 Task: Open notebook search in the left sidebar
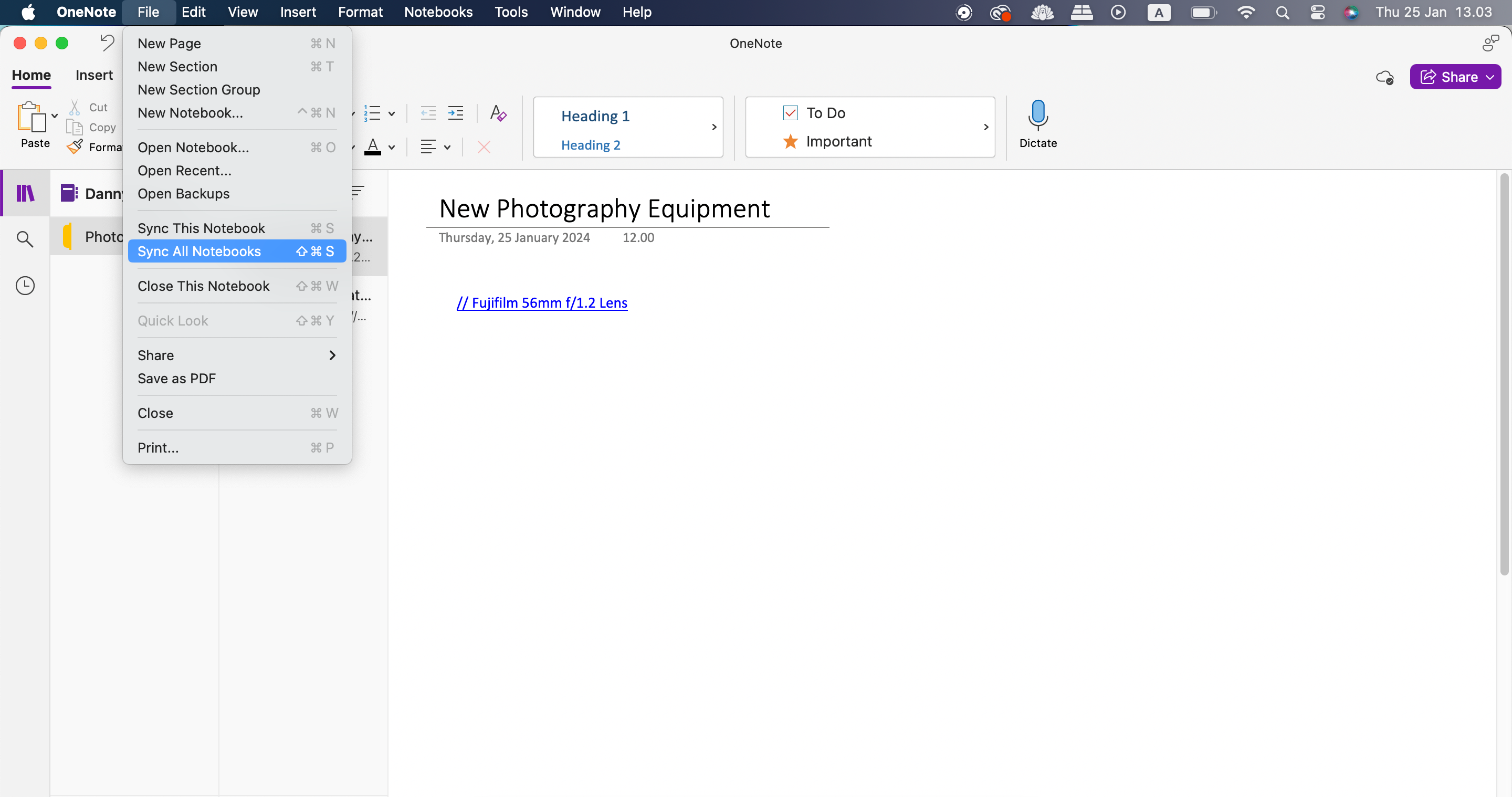25,239
